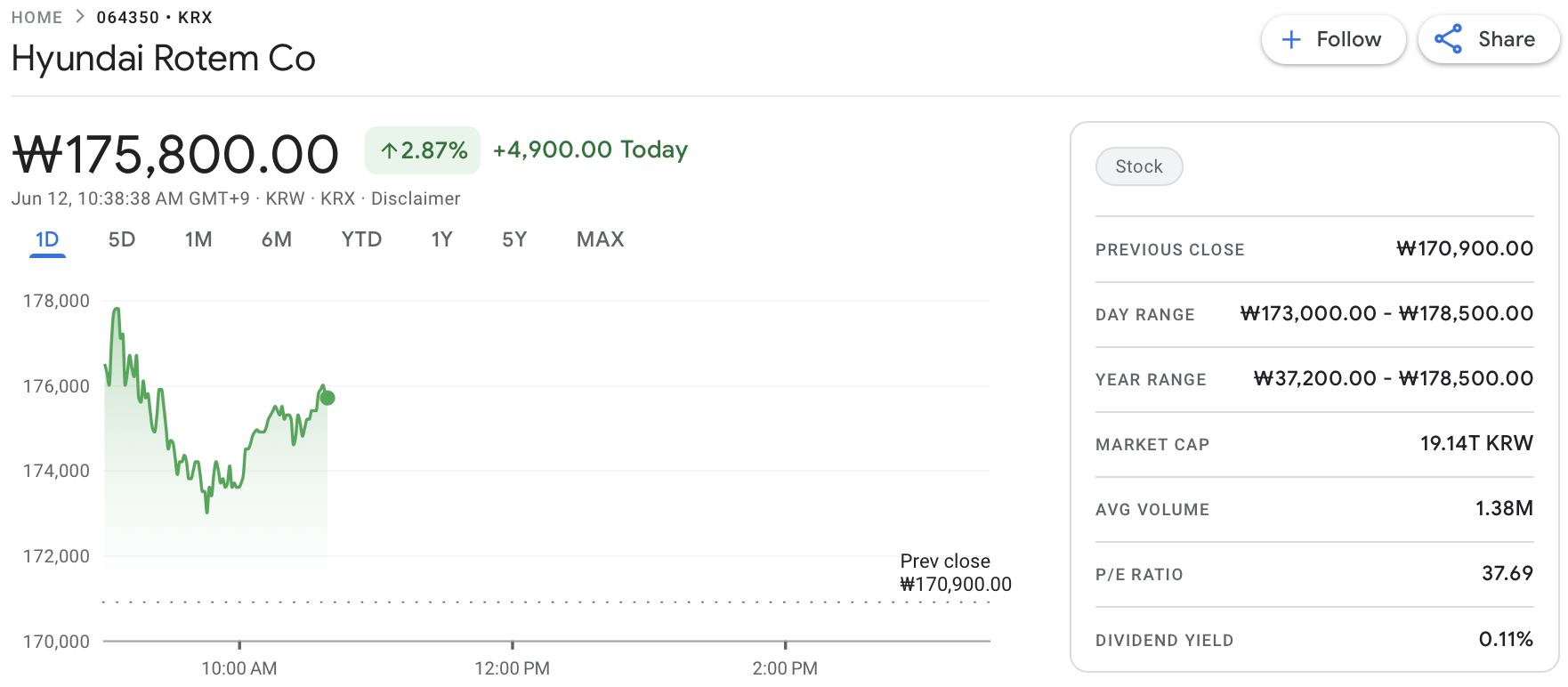Click the Hyundai Rotem Co title
This screenshot has width=1568, height=687.
tap(164, 59)
